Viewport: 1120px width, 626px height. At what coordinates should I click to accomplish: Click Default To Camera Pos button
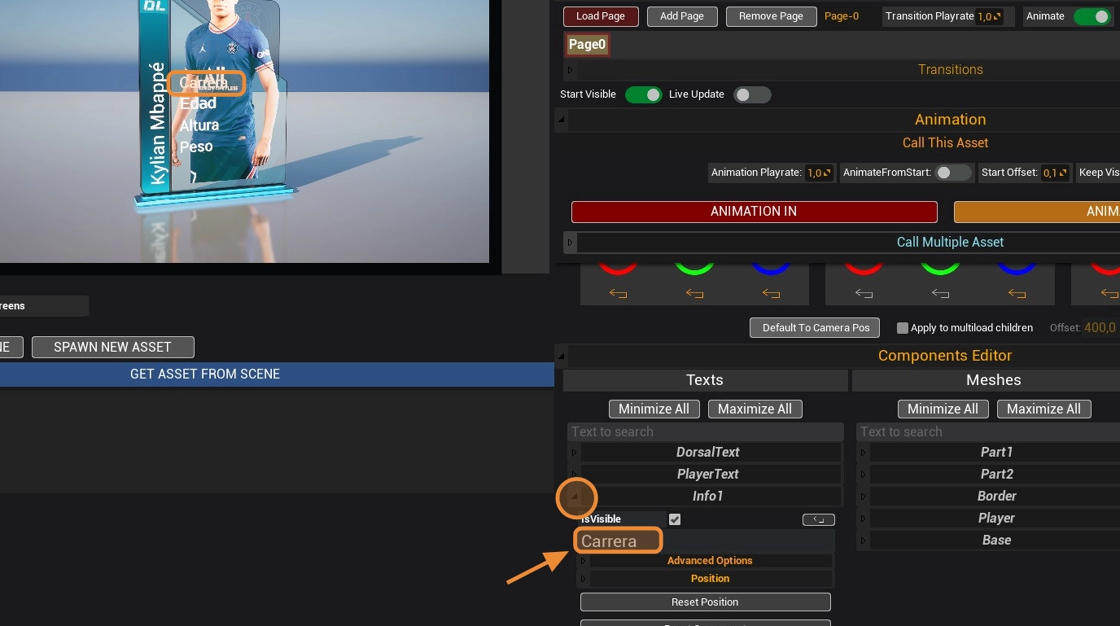[x=815, y=328]
